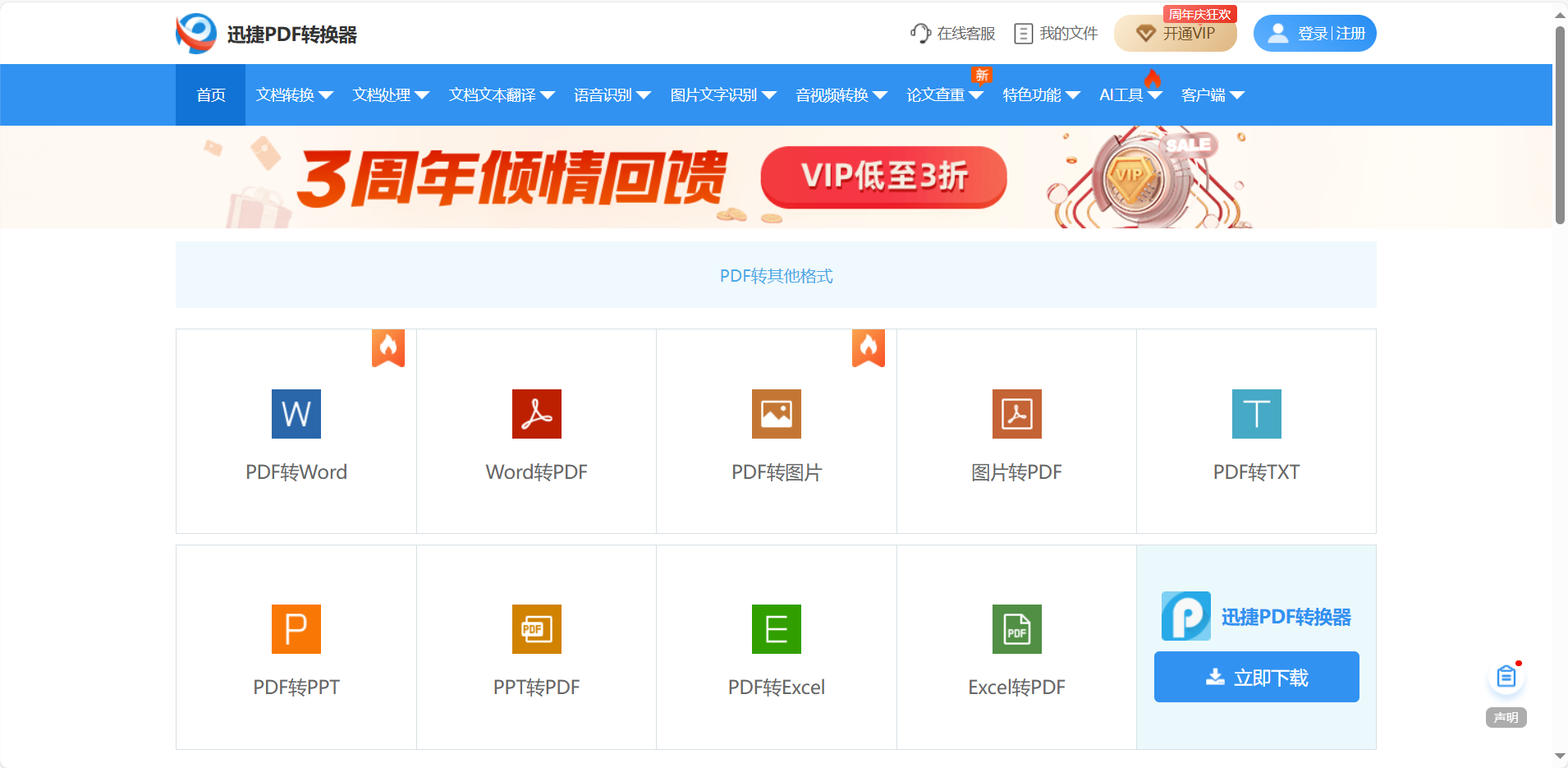Expand the 客户端 dropdown arrow
Image resolution: width=1568 pixels, height=768 pixels.
[1237, 95]
